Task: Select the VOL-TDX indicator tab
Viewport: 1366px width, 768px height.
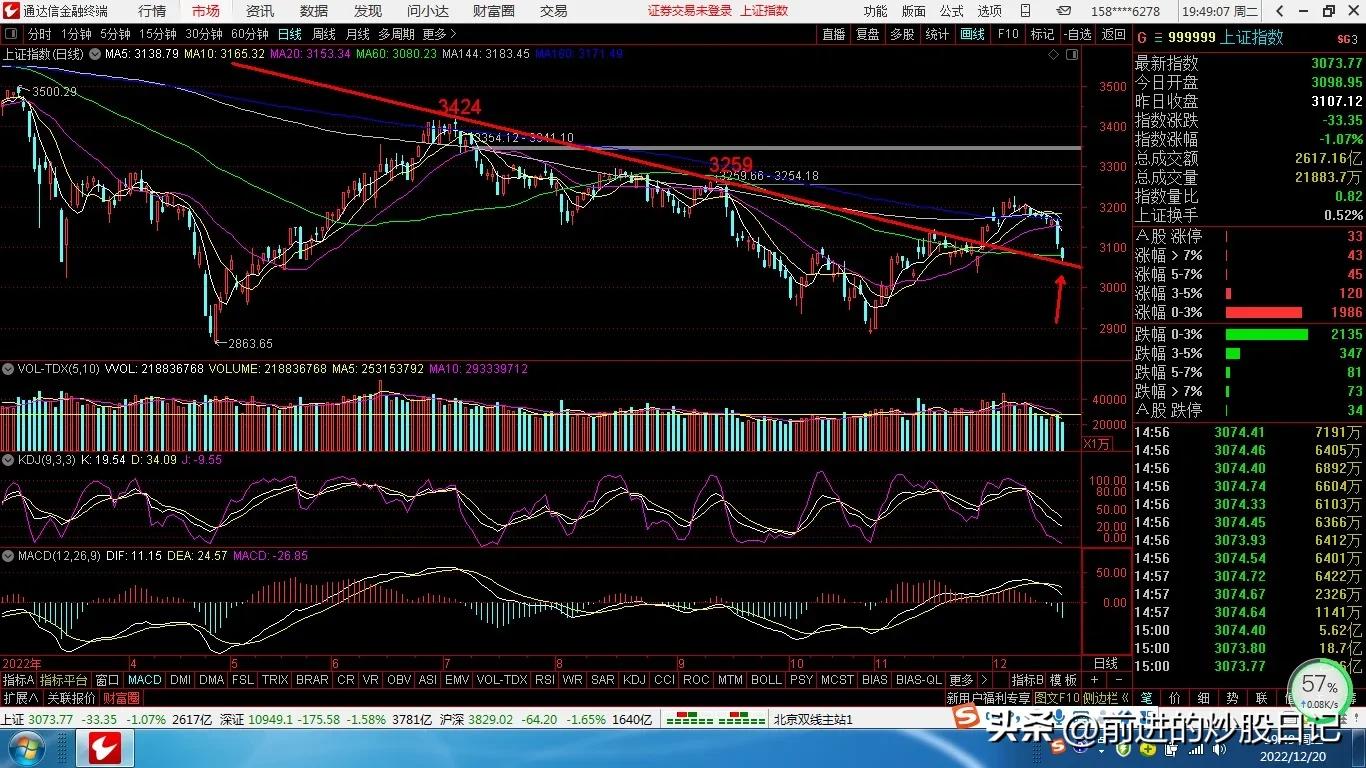Action: [x=501, y=680]
